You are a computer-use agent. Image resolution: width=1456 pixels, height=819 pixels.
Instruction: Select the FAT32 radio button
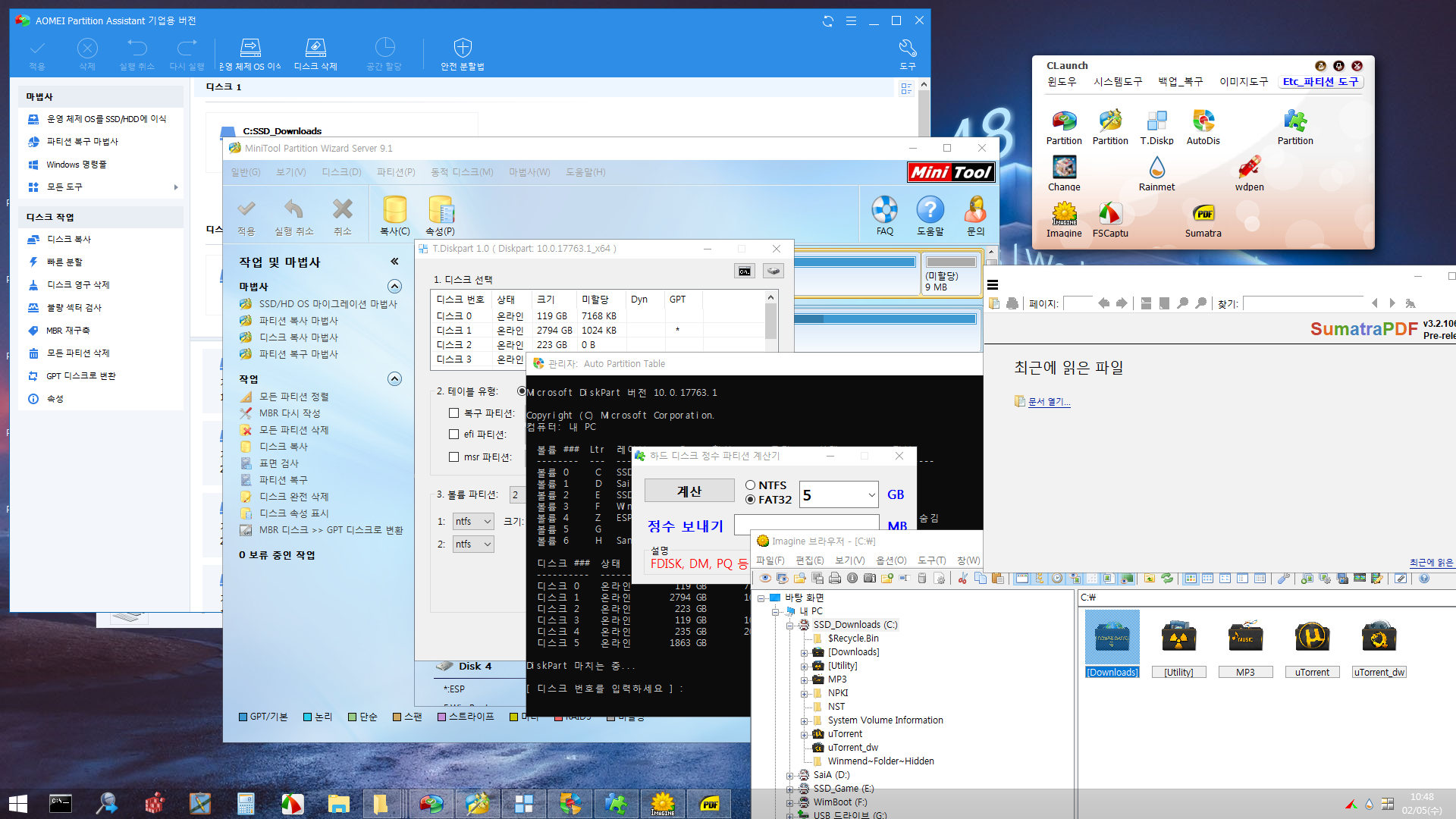tap(751, 500)
